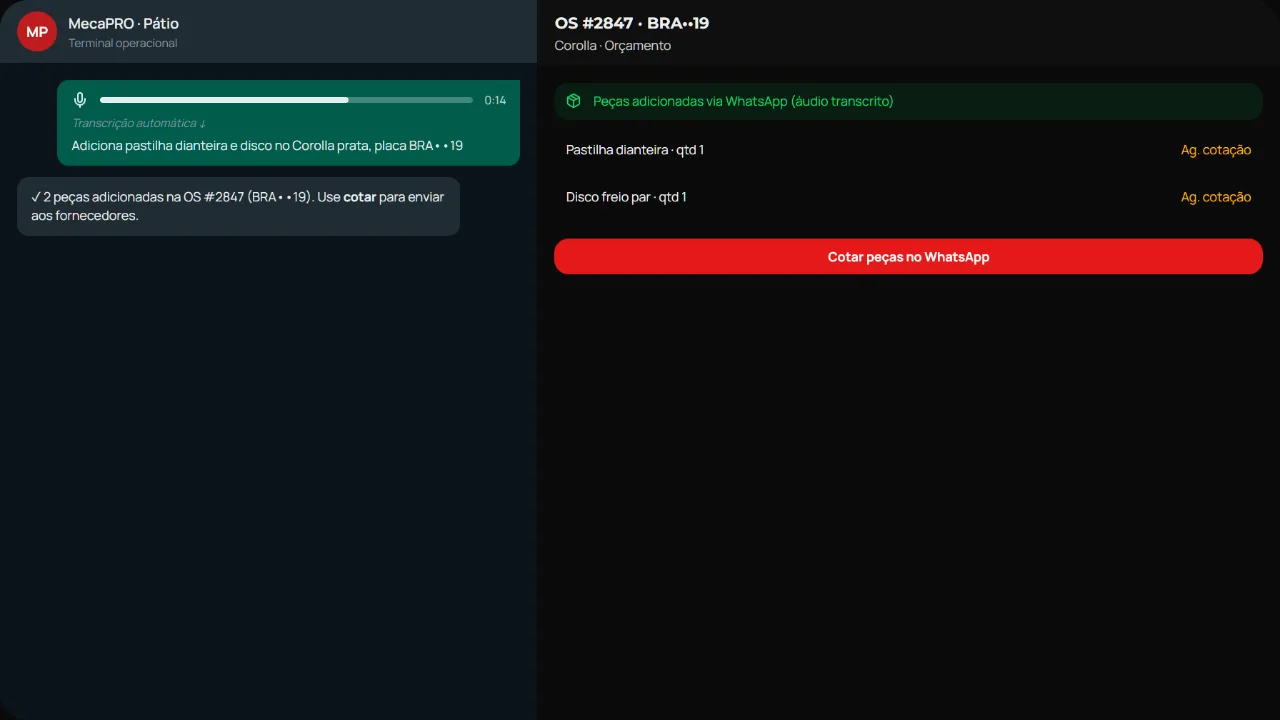The height and width of the screenshot is (720, 1280).
Task: Click the Peças adicionadas via WhatsApp banner
Action: (x=908, y=101)
